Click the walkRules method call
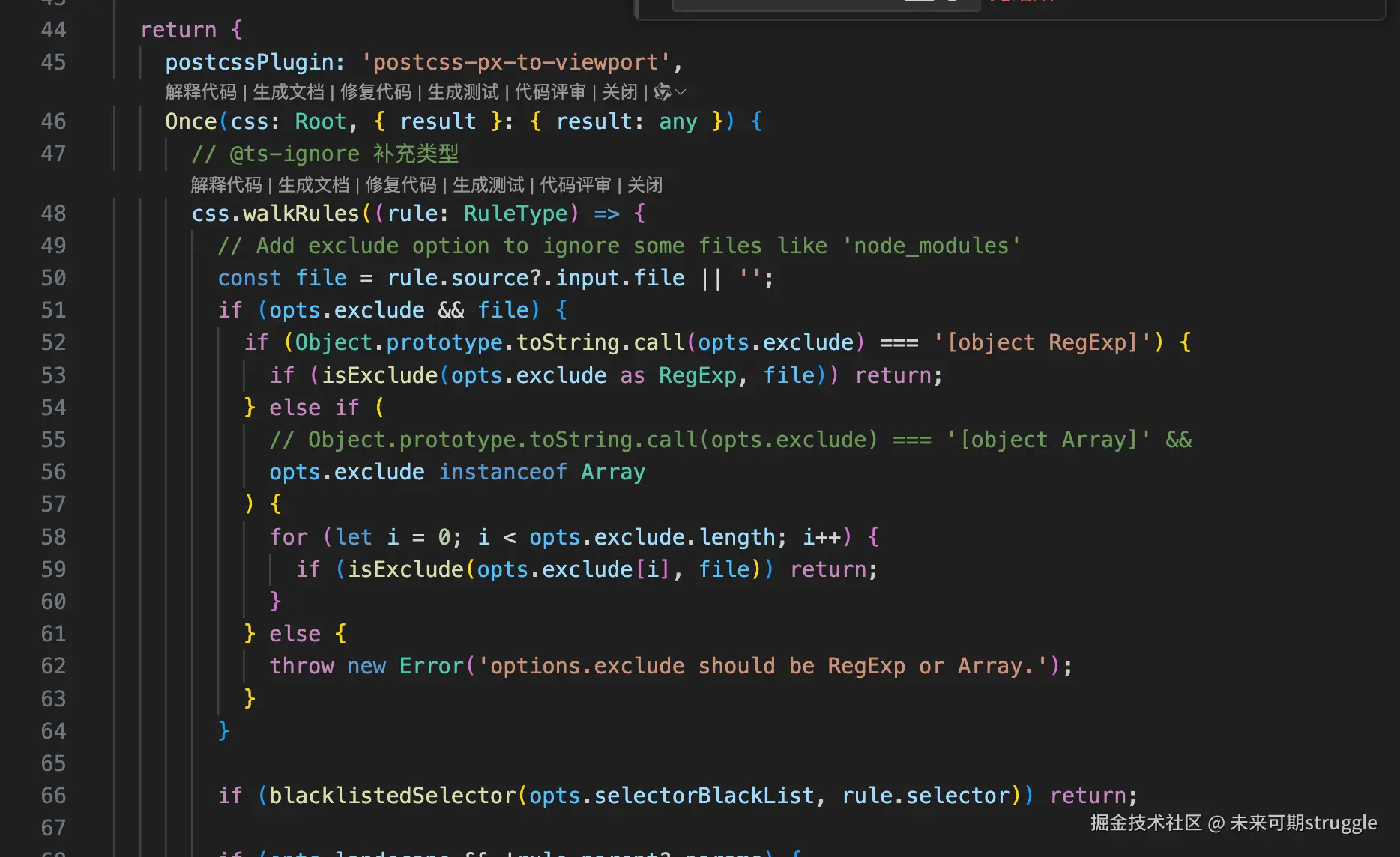1400x857 pixels. [x=301, y=214]
